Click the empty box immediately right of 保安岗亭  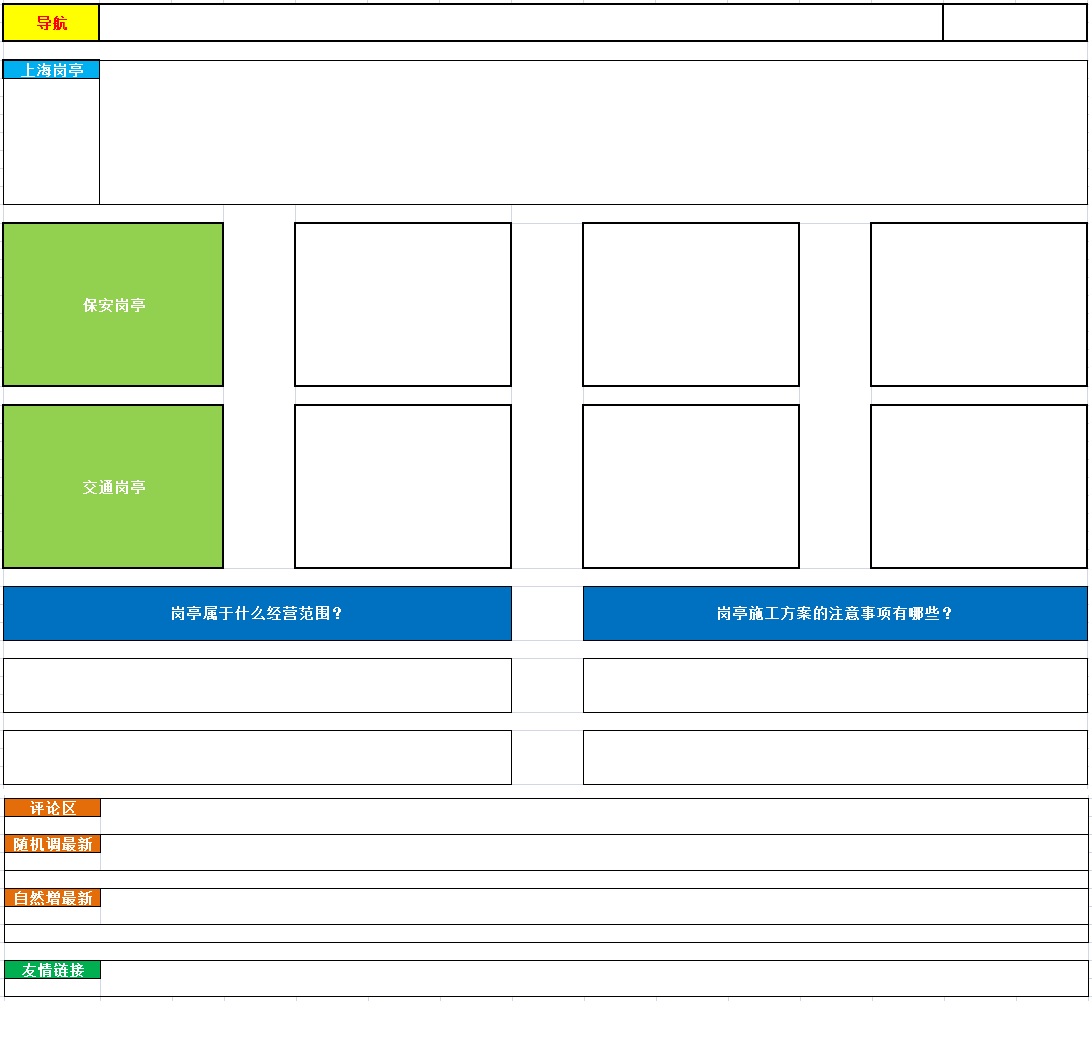pyautogui.click(x=403, y=305)
